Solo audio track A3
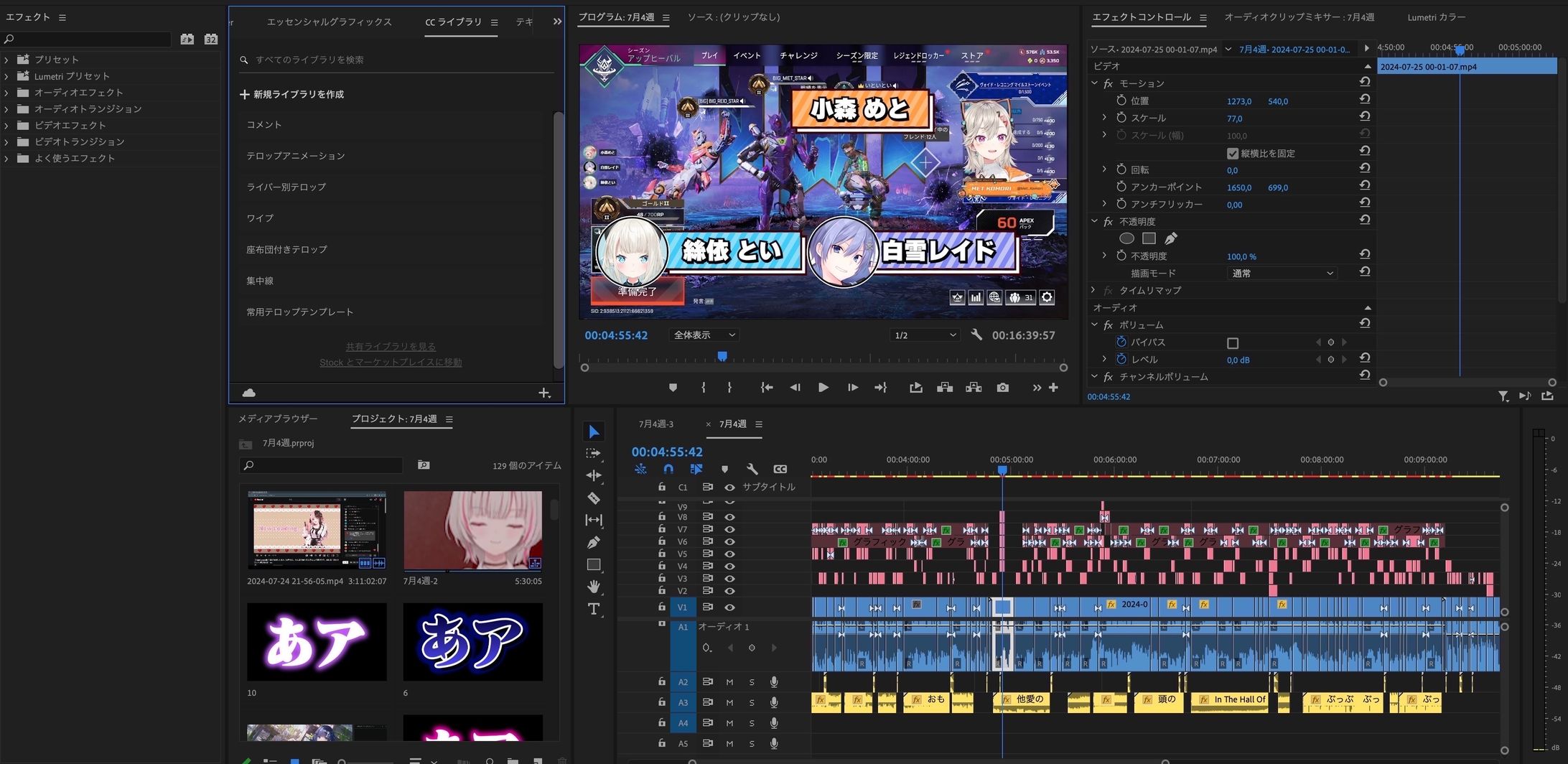This screenshot has height=764, width=1568. pos(752,703)
